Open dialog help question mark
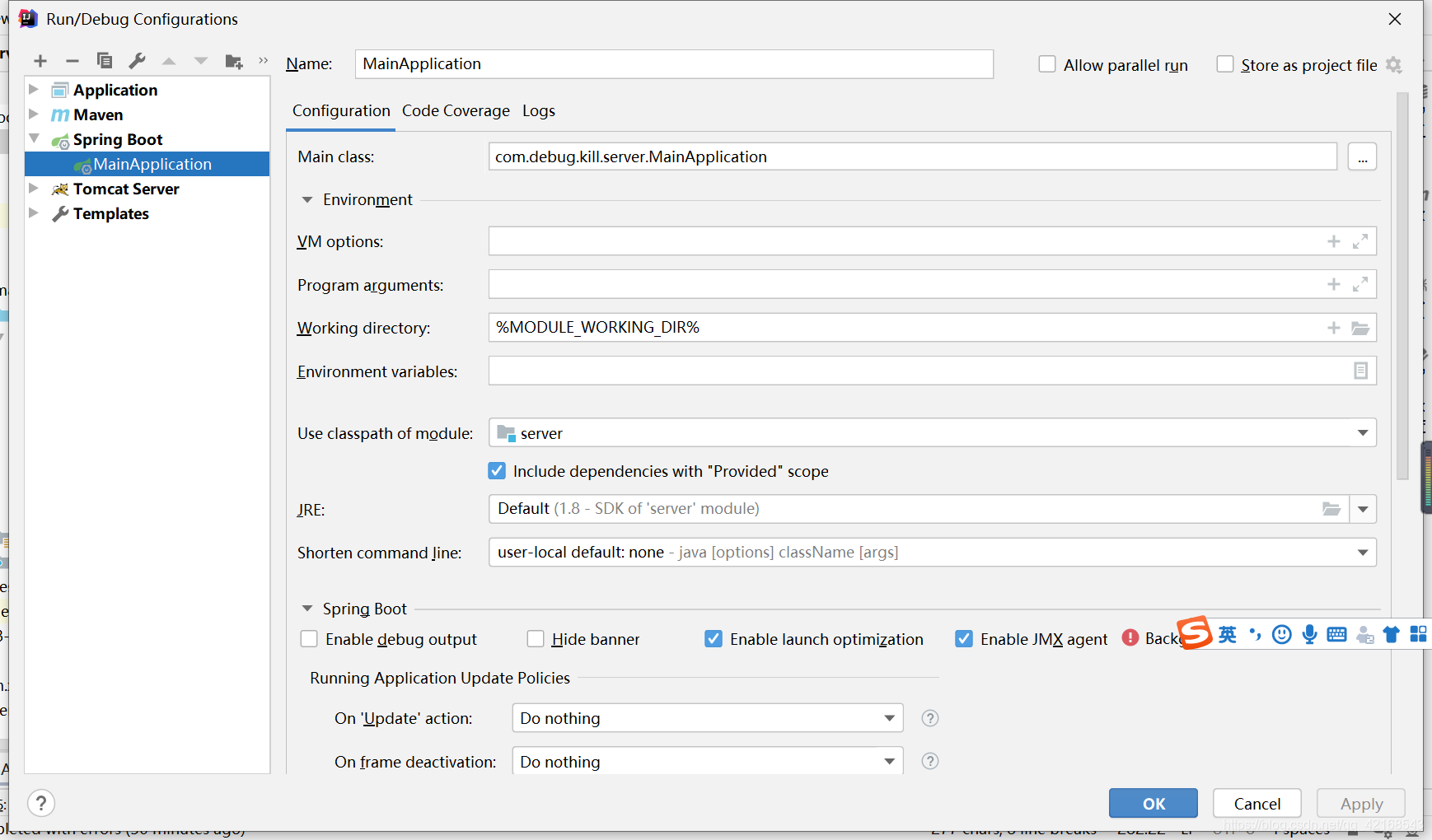This screenshot has height=840, width=1432. pyautogui.click(x=41, y=803)
